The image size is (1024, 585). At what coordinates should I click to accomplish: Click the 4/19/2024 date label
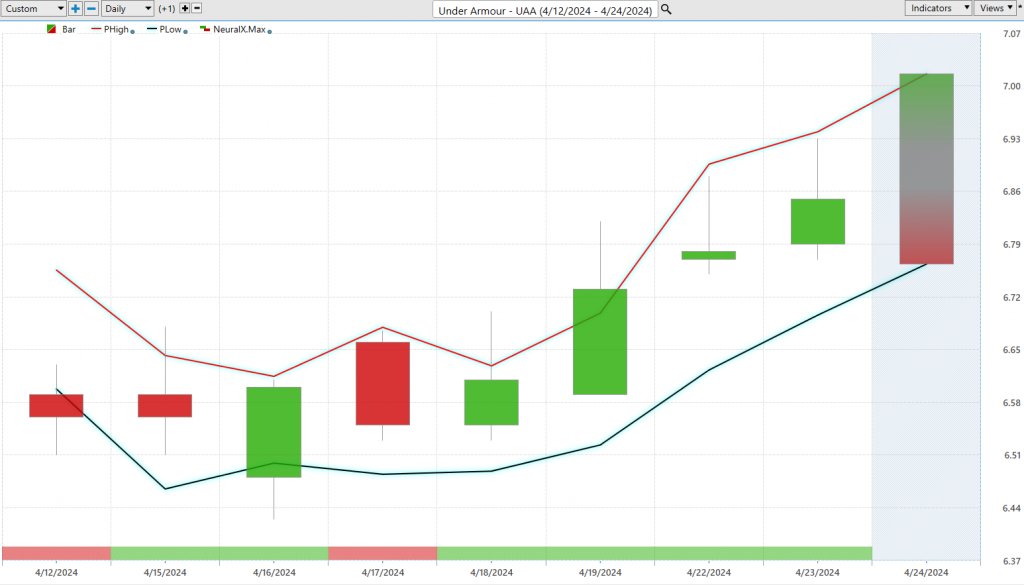(x=600, y=573)
